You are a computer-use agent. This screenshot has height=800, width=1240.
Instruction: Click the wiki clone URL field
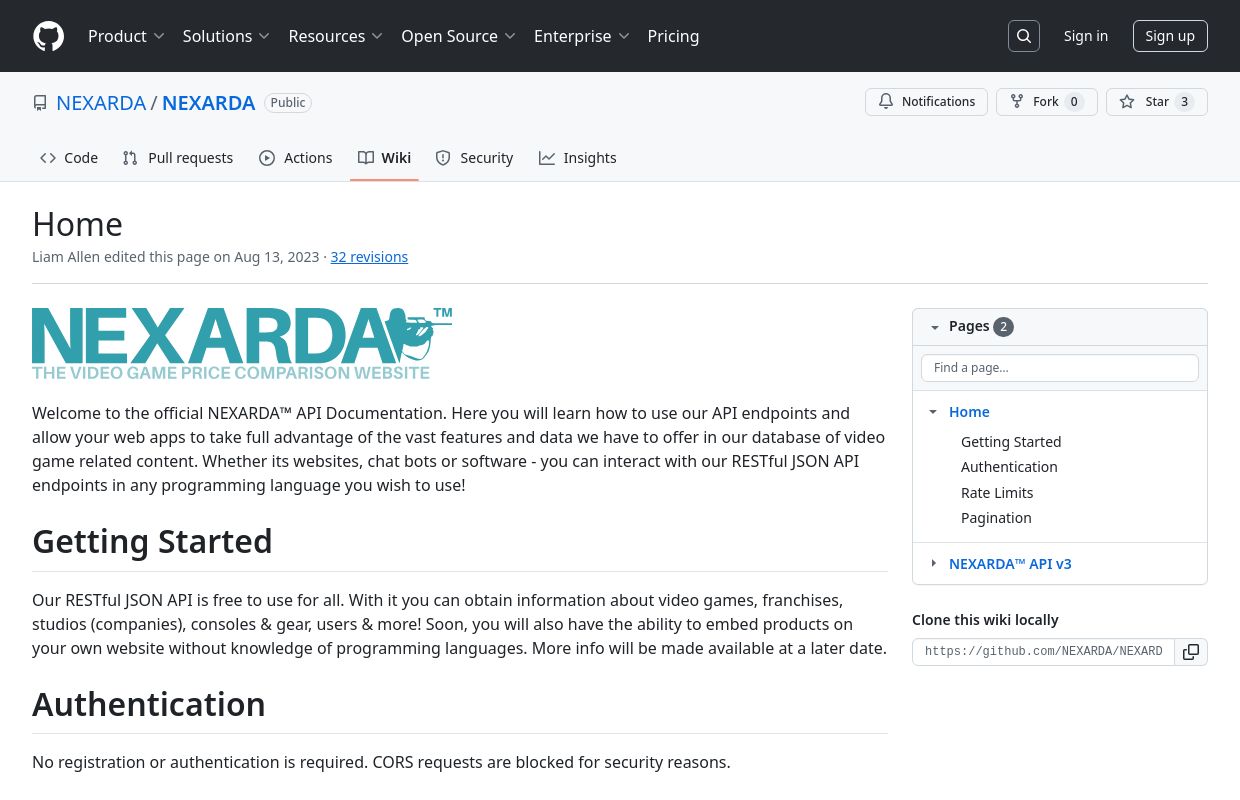[1043, 652]
